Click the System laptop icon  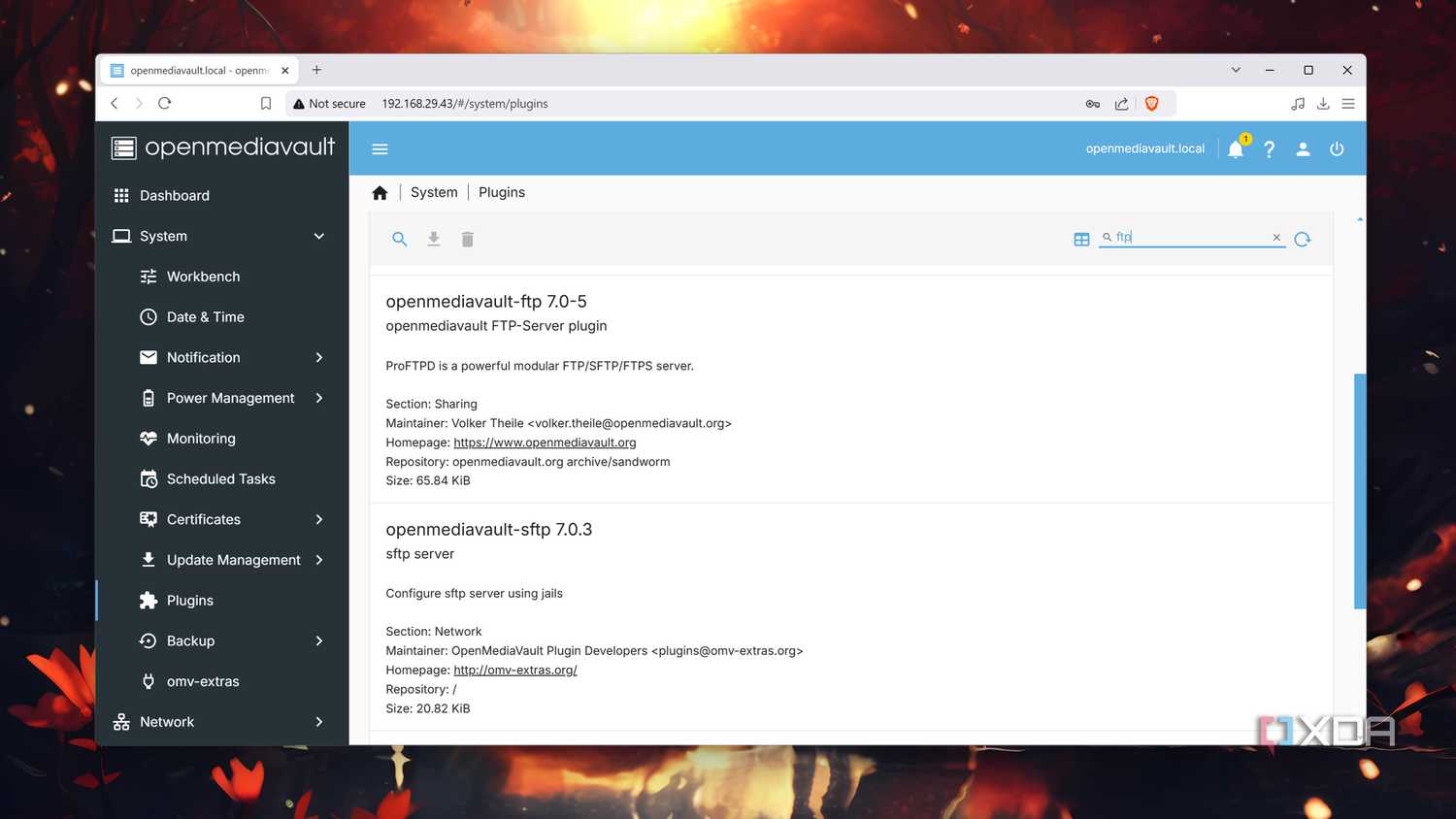point(121,236)
